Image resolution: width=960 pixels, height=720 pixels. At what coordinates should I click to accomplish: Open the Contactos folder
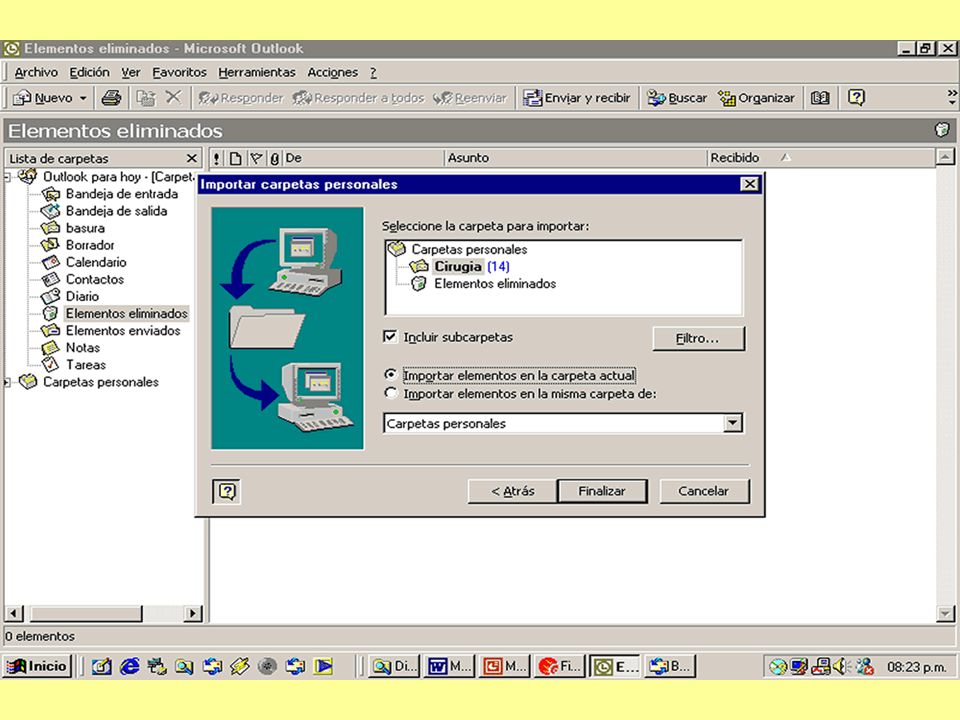pos(94,279)
